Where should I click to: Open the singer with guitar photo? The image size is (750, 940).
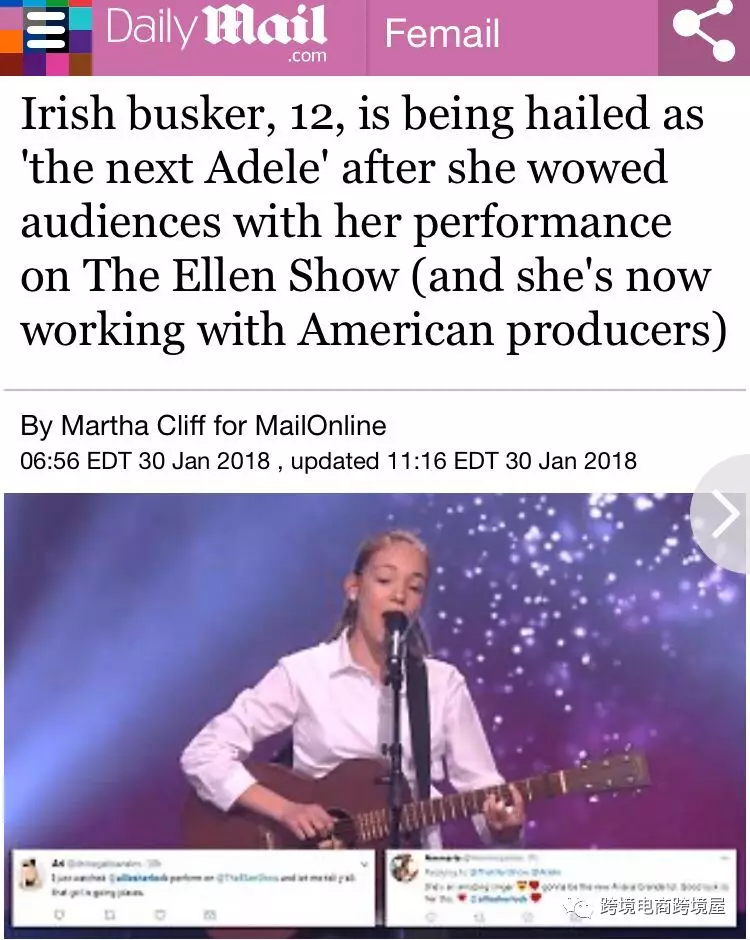(375, 671)
